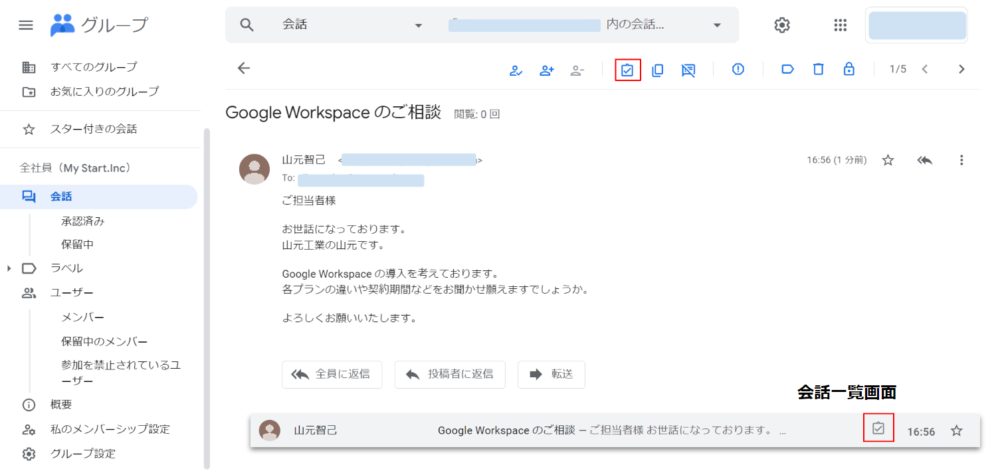
Task: Click the unassign person icon
Action: [577, 70]
